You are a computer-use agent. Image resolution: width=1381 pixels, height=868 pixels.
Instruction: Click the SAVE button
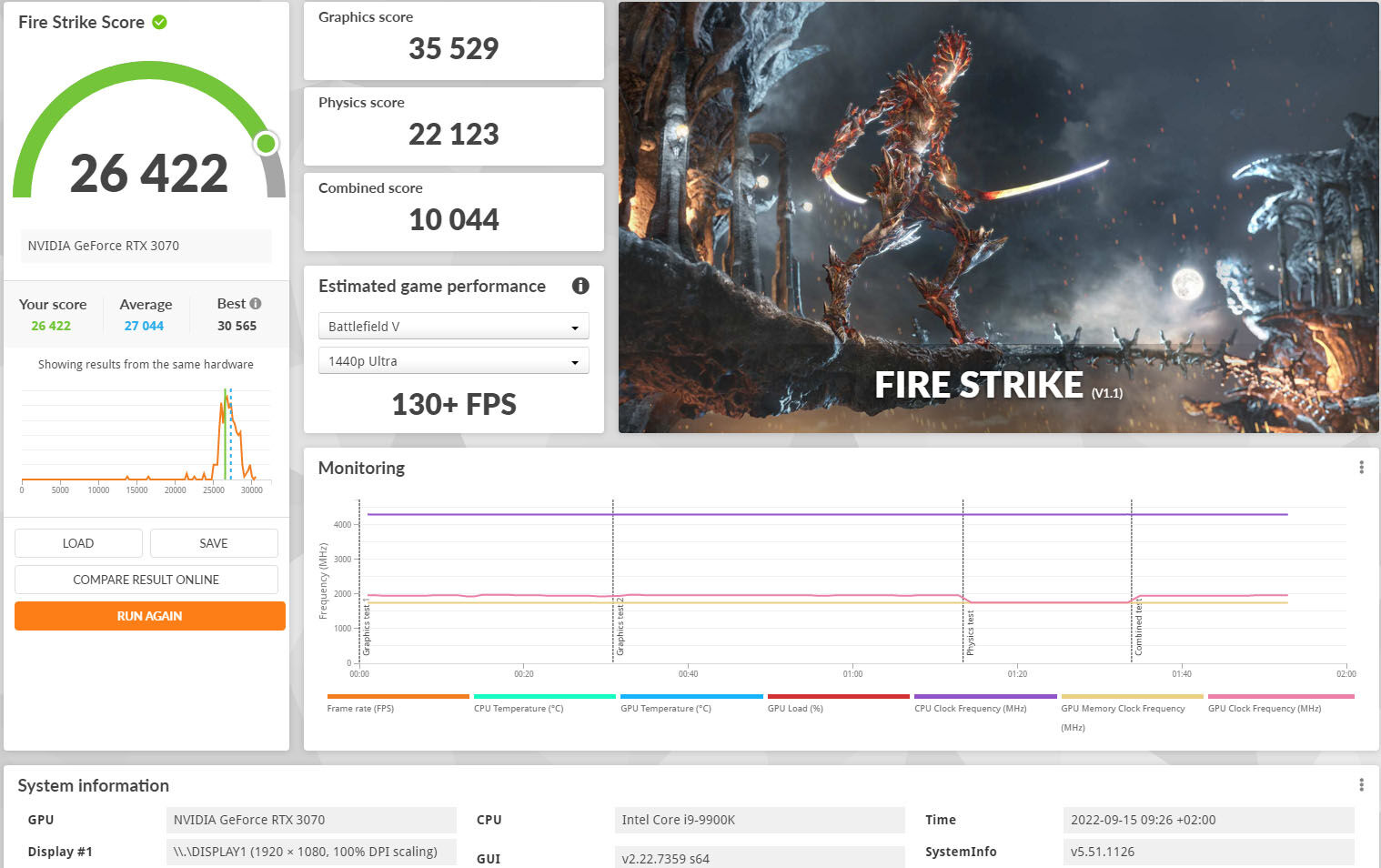[x=214, y=543]
